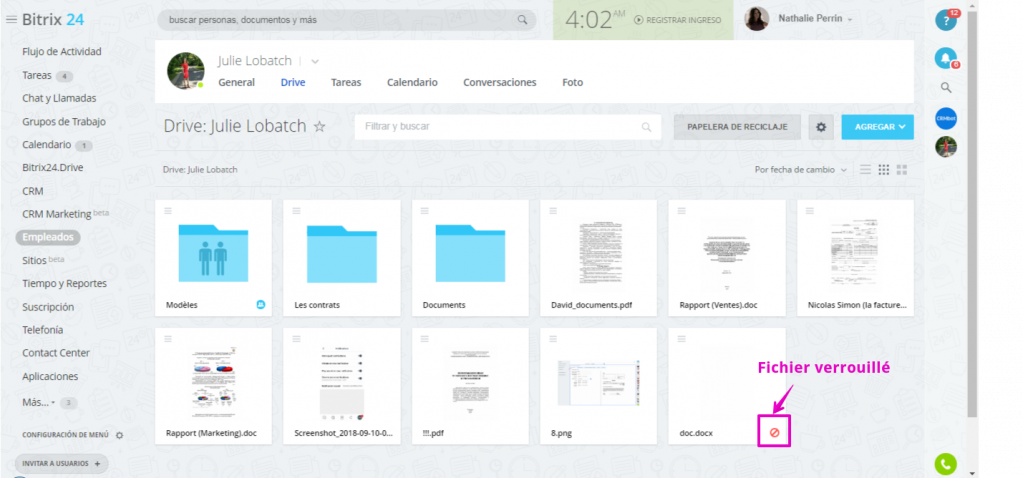Viewport: 1023px width, 478px height.
Task: Open the drive settings gear button
Action: pos(821,127)
